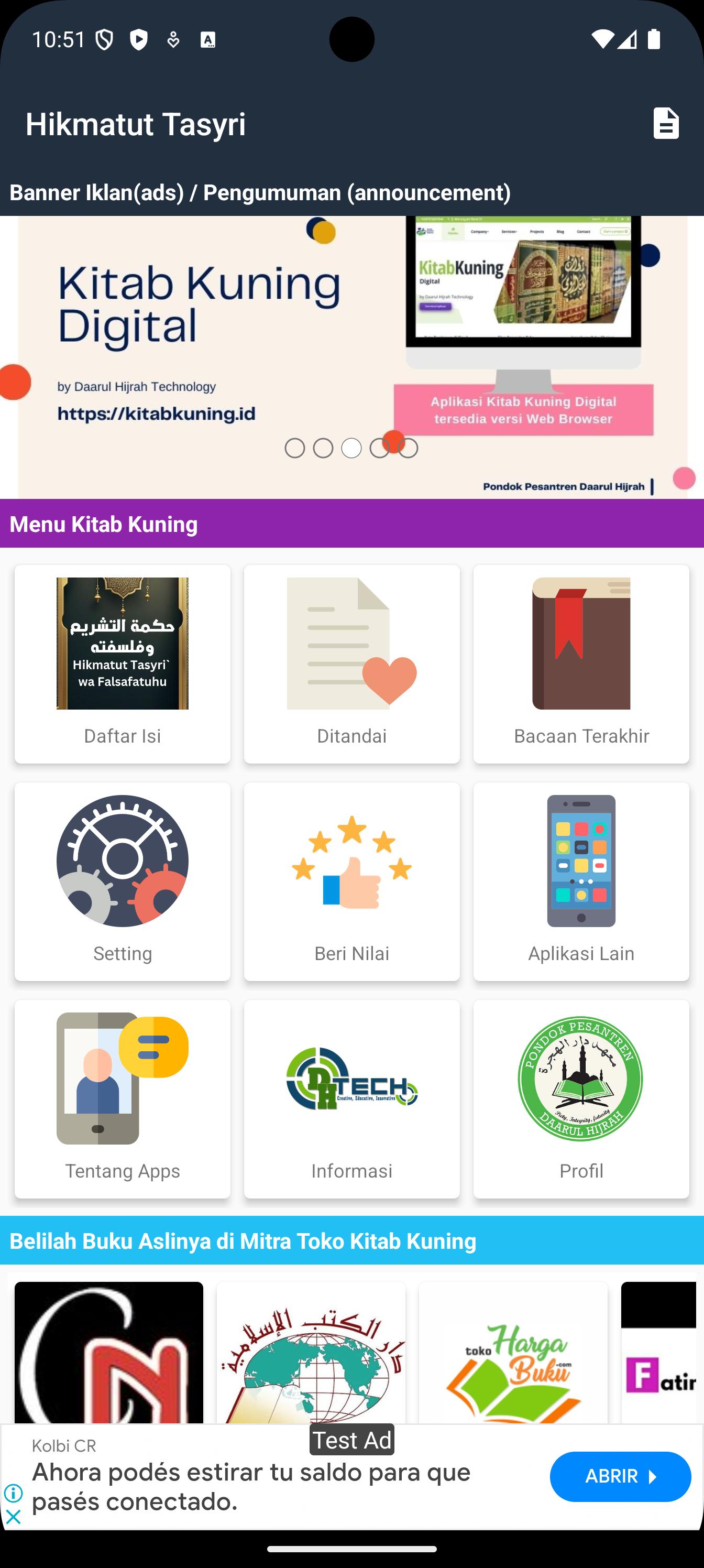Open the ad info icon
704x1568 pixels.
(13, 1493)
